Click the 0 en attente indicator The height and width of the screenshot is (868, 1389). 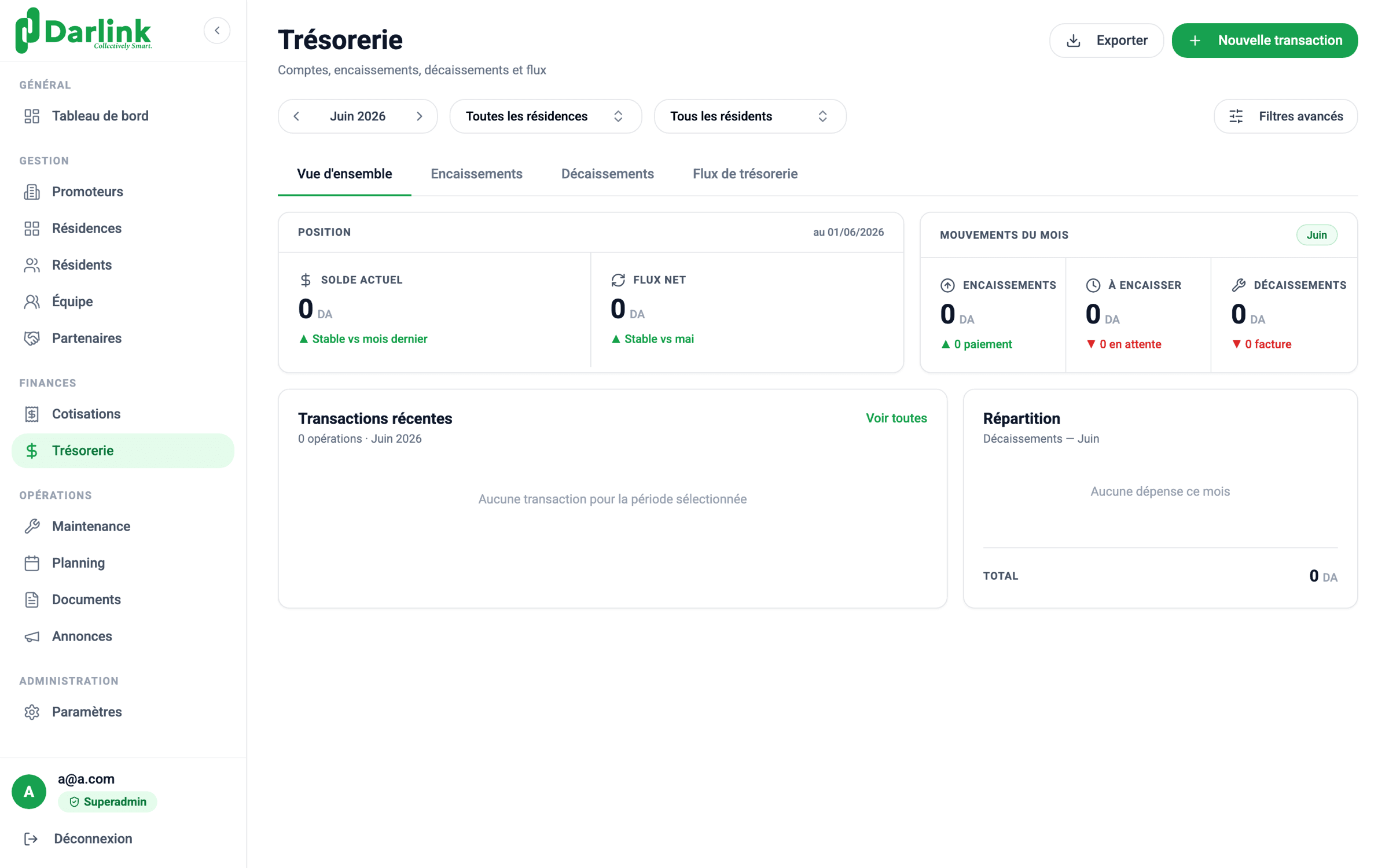point(1123,345)
